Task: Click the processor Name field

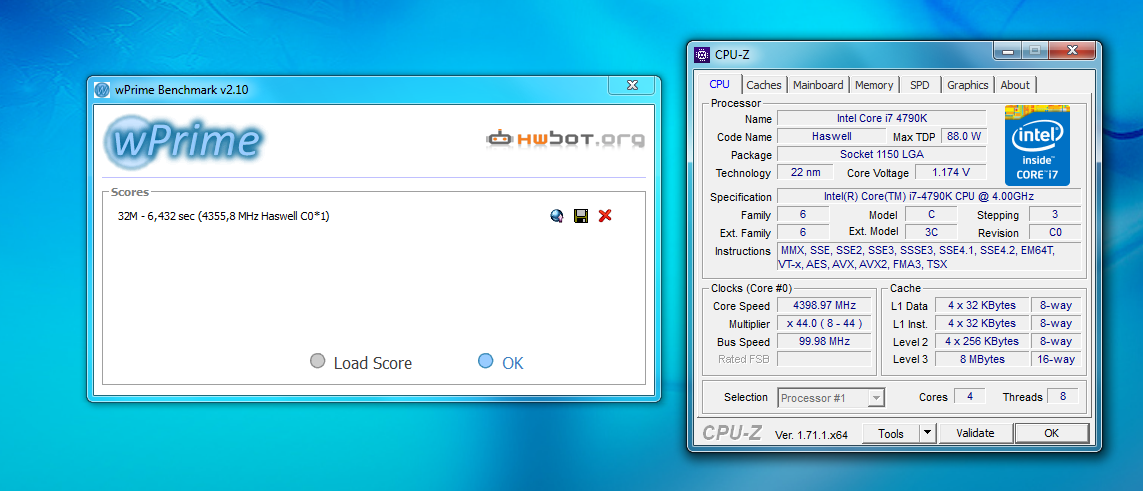Action: coord(881,118)
